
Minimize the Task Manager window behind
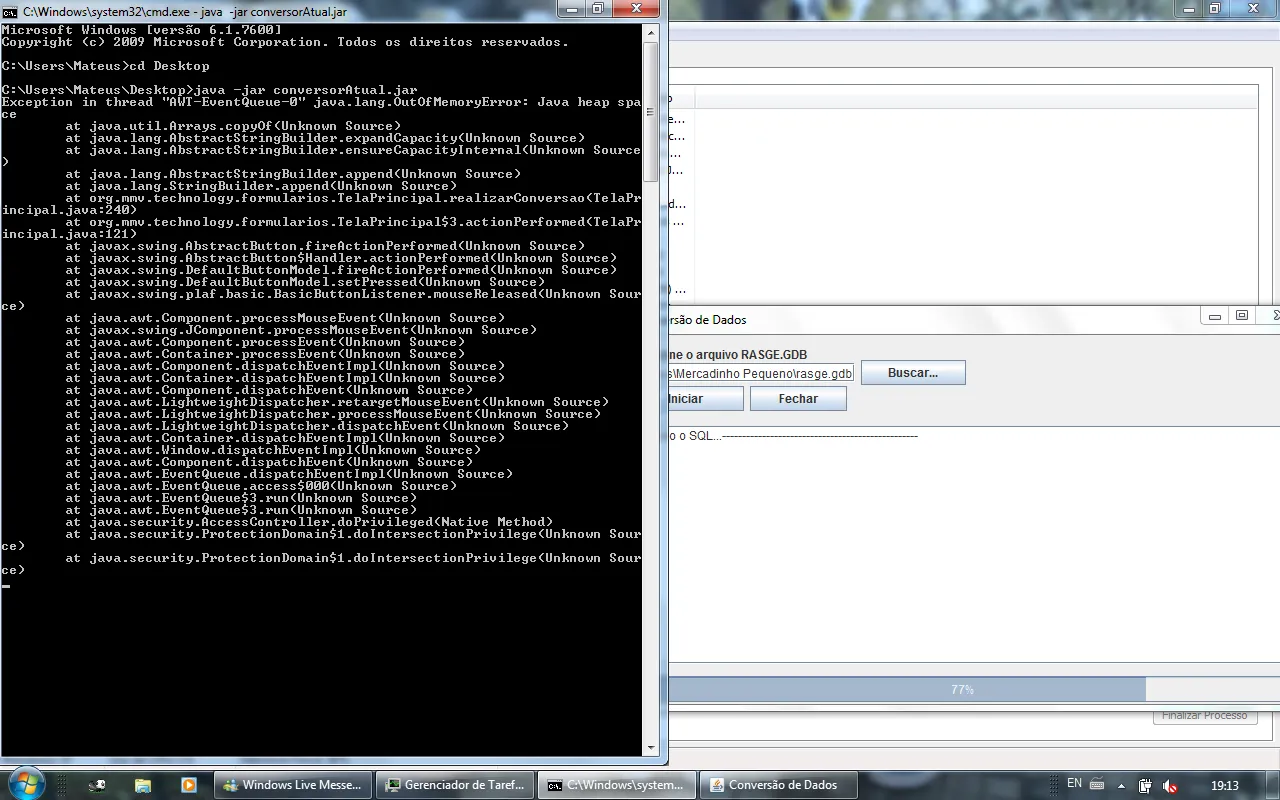[x=1187, y=9]
